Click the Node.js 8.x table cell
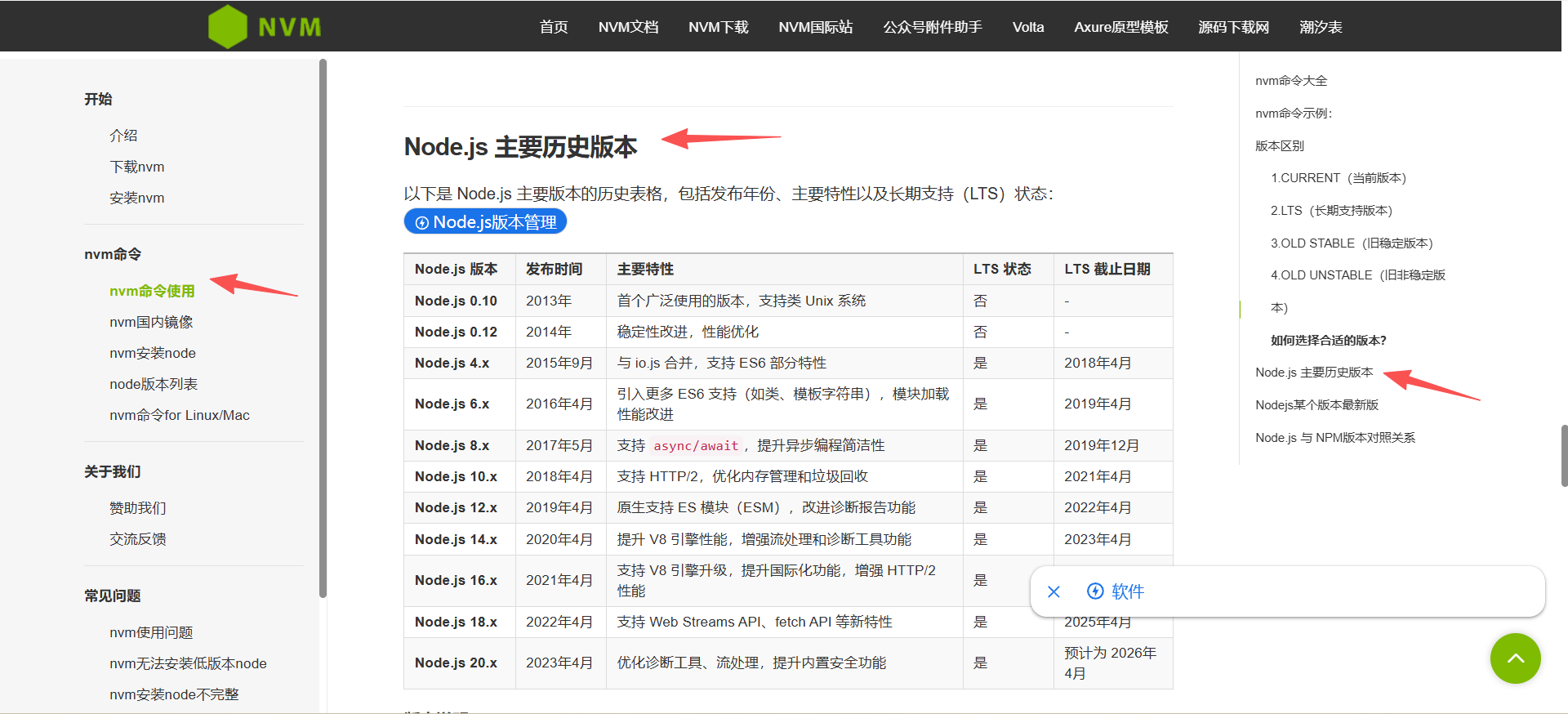 (459, 445)
